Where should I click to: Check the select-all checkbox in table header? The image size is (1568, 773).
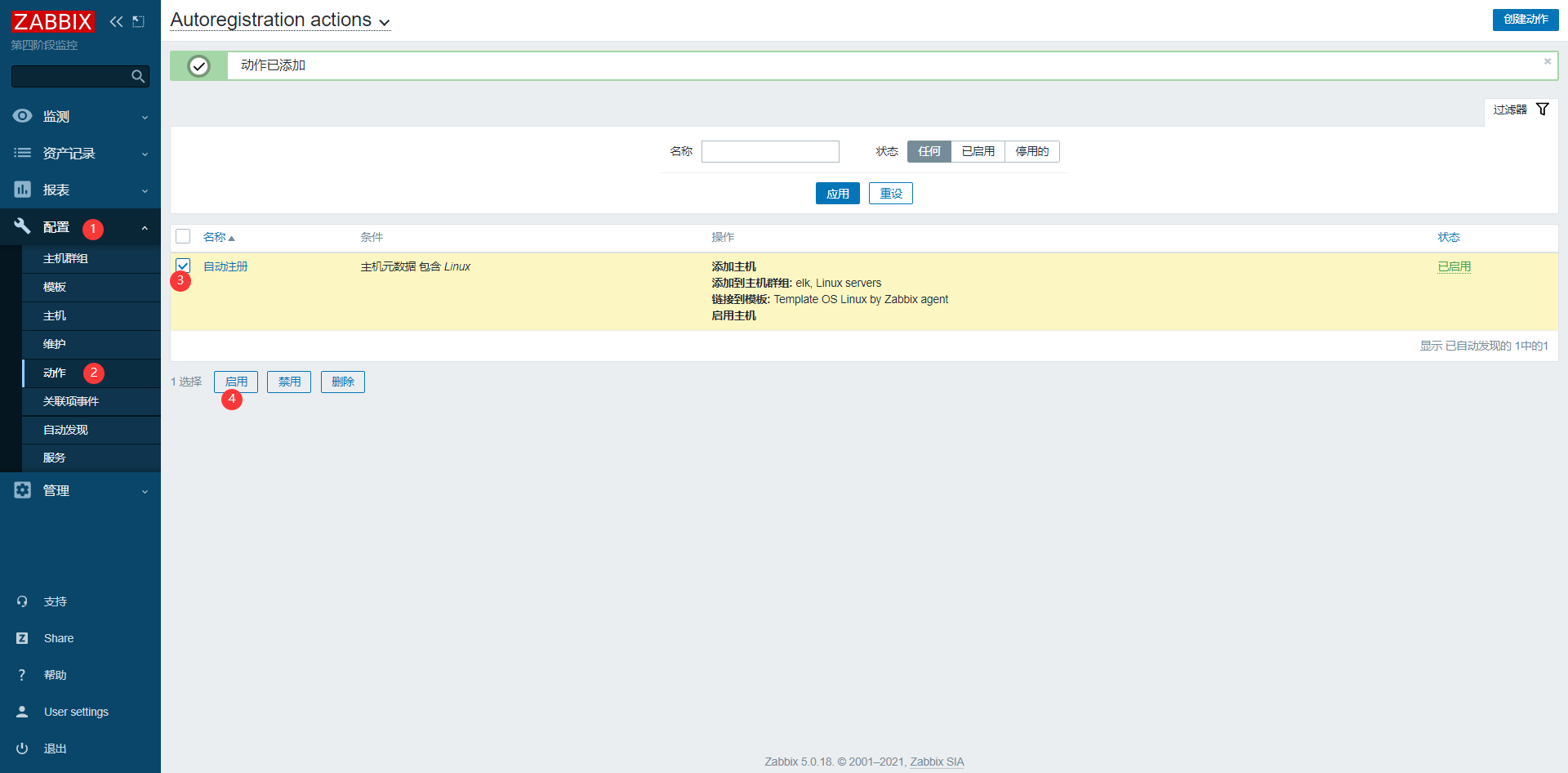183,236
